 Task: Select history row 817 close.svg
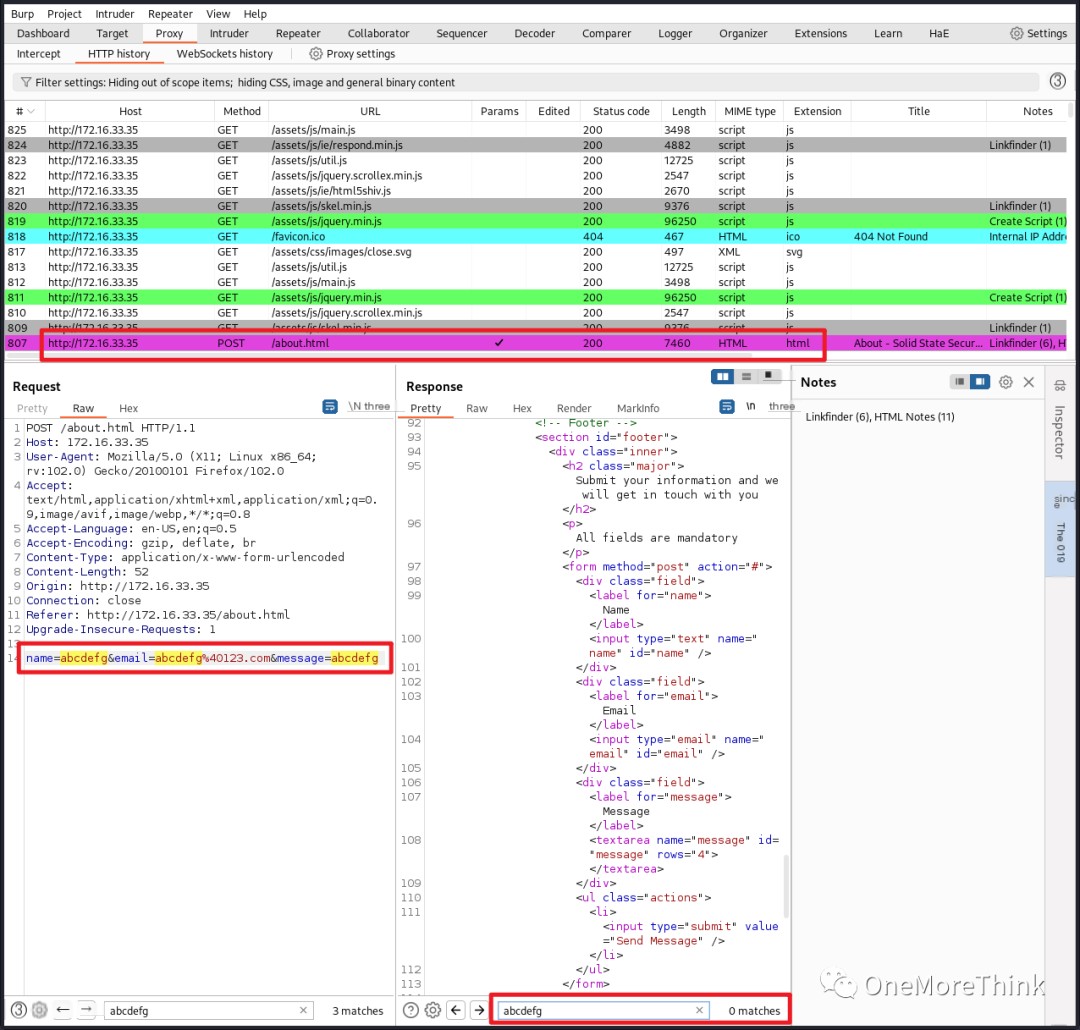[x=536, y=251]
